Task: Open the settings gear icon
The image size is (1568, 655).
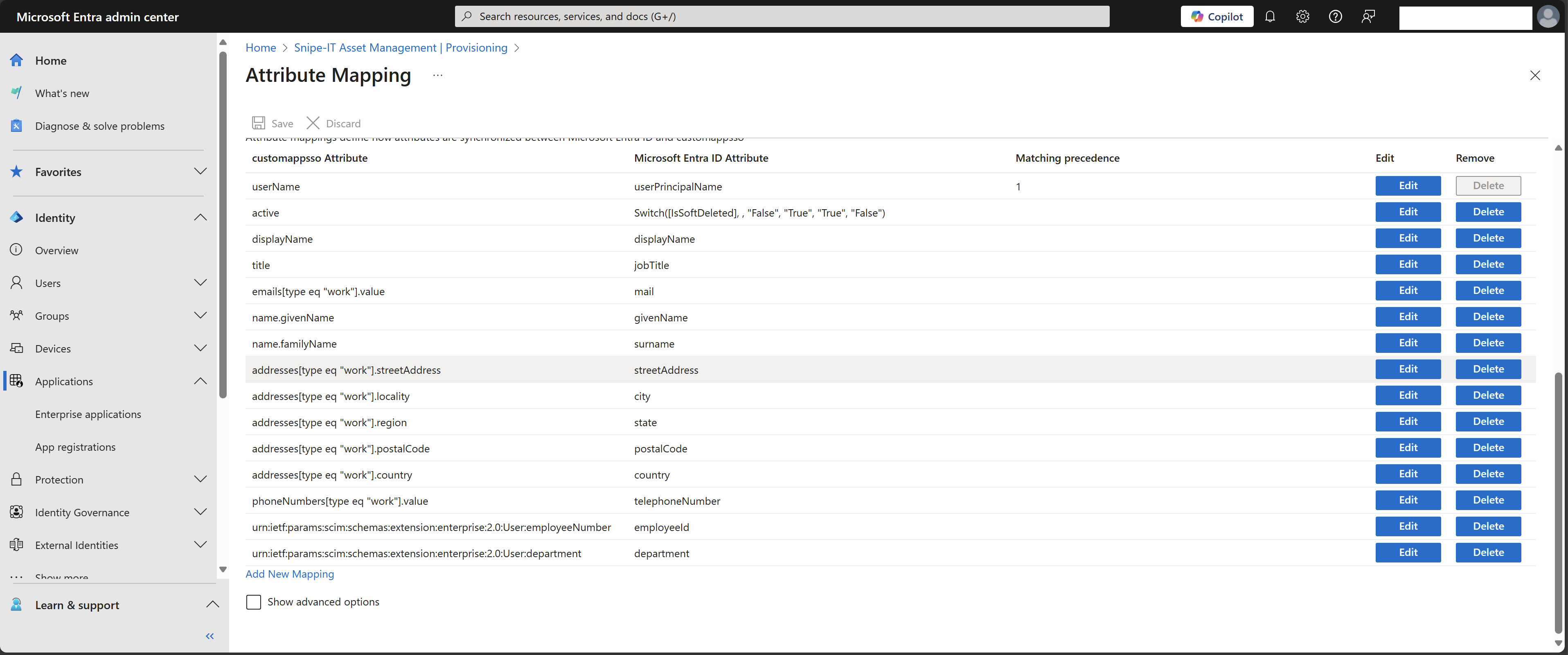Action: click(1302, 16)
